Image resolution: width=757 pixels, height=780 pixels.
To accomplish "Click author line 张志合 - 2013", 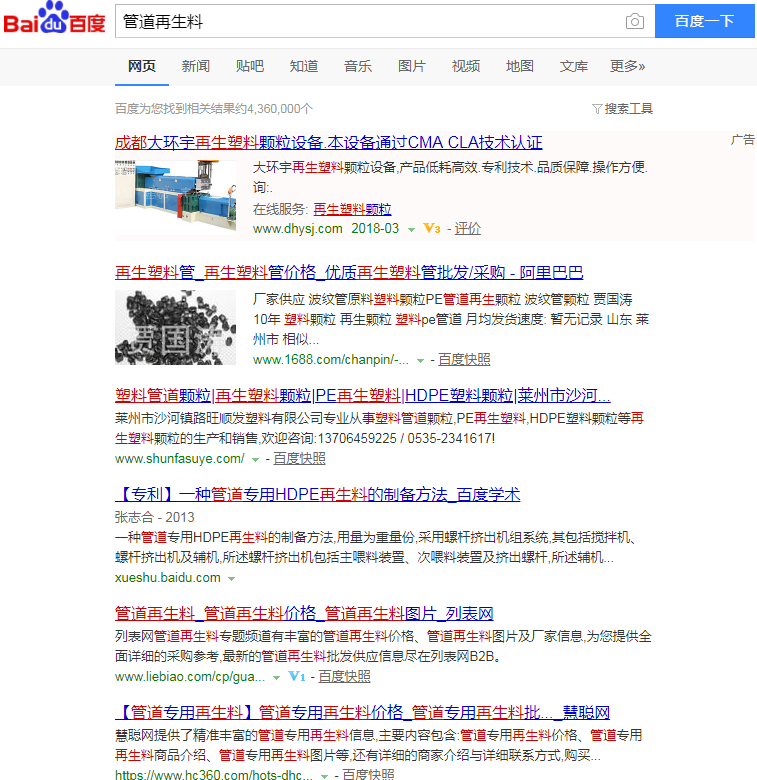I will pos(155,517).
